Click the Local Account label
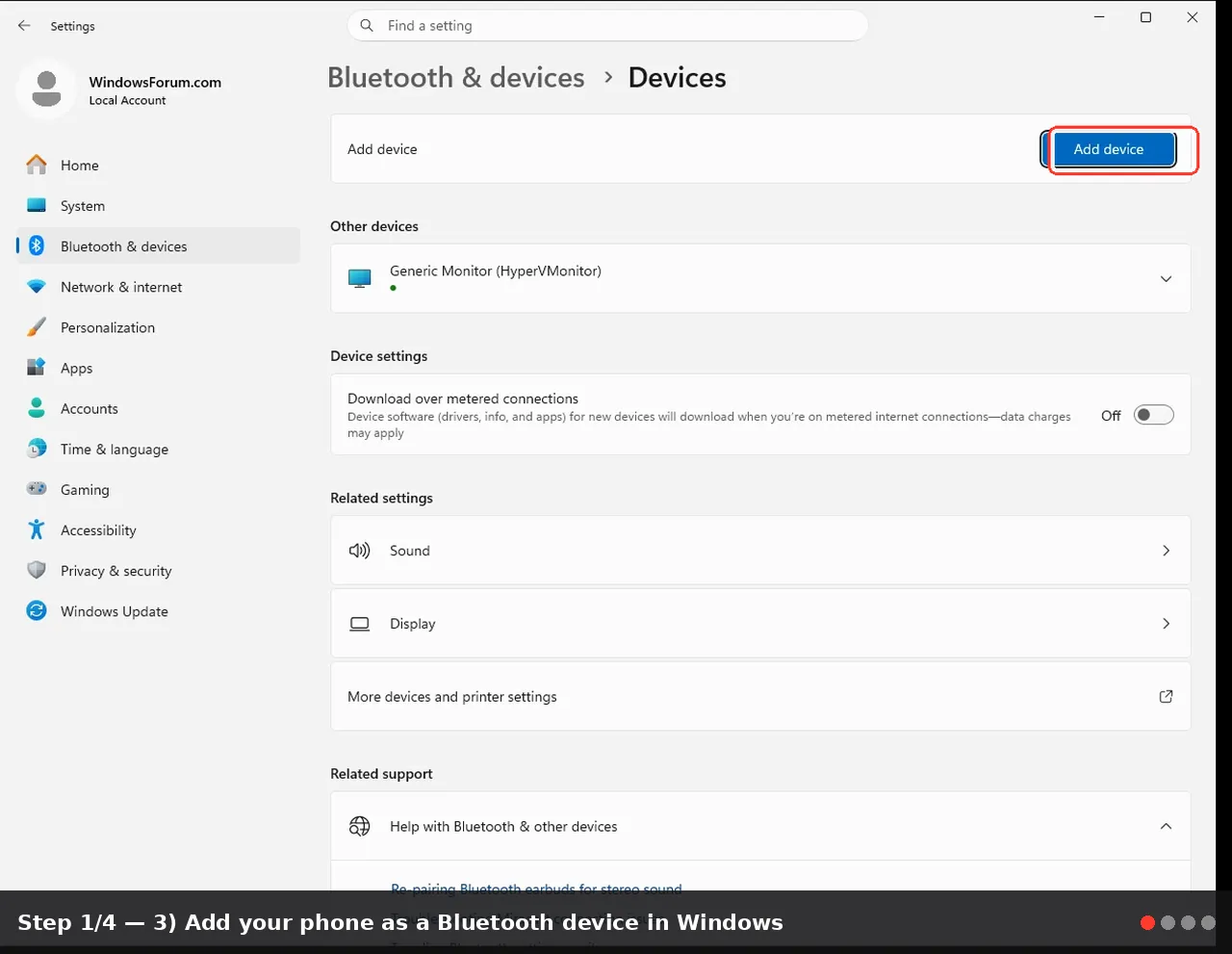The width and height of the screenshot is (1232, 954). tap(127, 100)
